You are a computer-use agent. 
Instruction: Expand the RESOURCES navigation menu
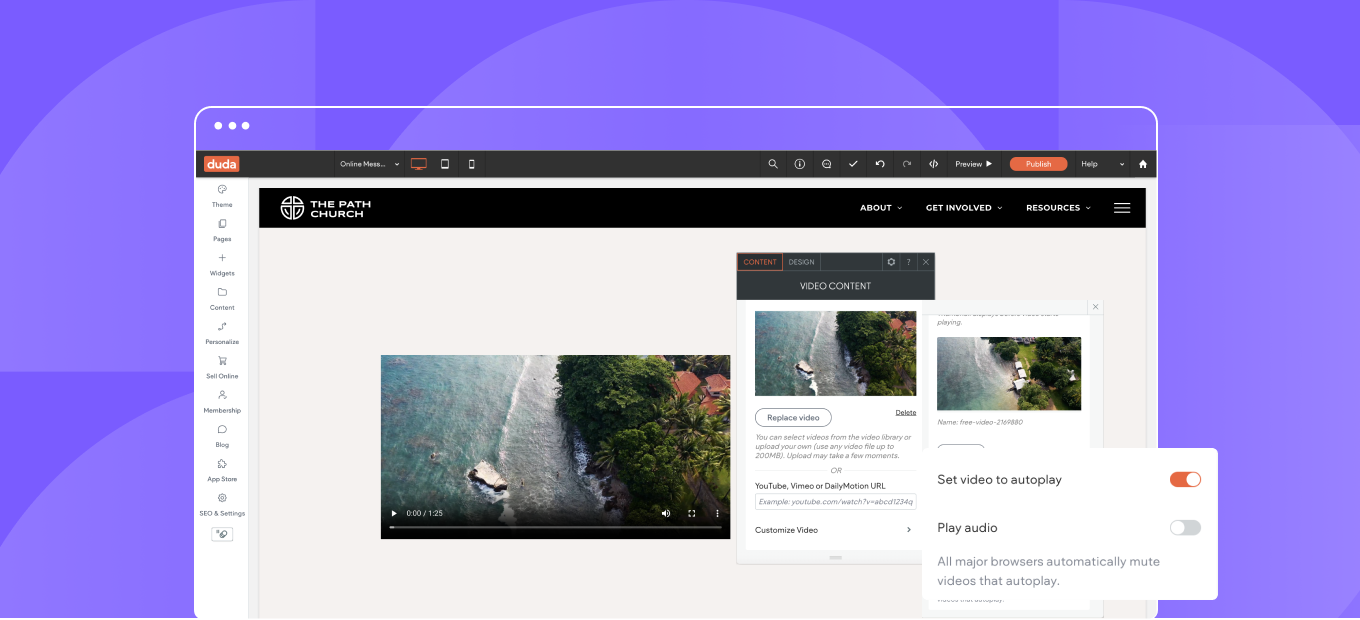coord(1058,208)
